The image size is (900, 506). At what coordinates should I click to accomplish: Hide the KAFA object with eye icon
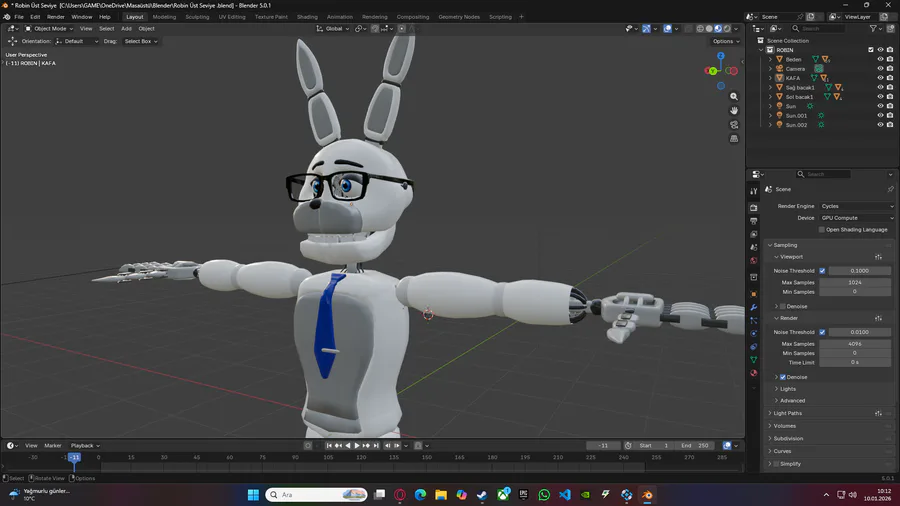(880, 77)
